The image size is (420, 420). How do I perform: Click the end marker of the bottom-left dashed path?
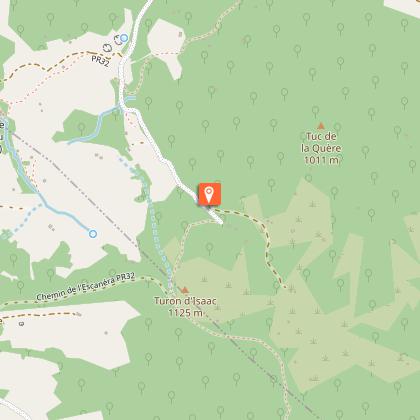tap(78, 314)
